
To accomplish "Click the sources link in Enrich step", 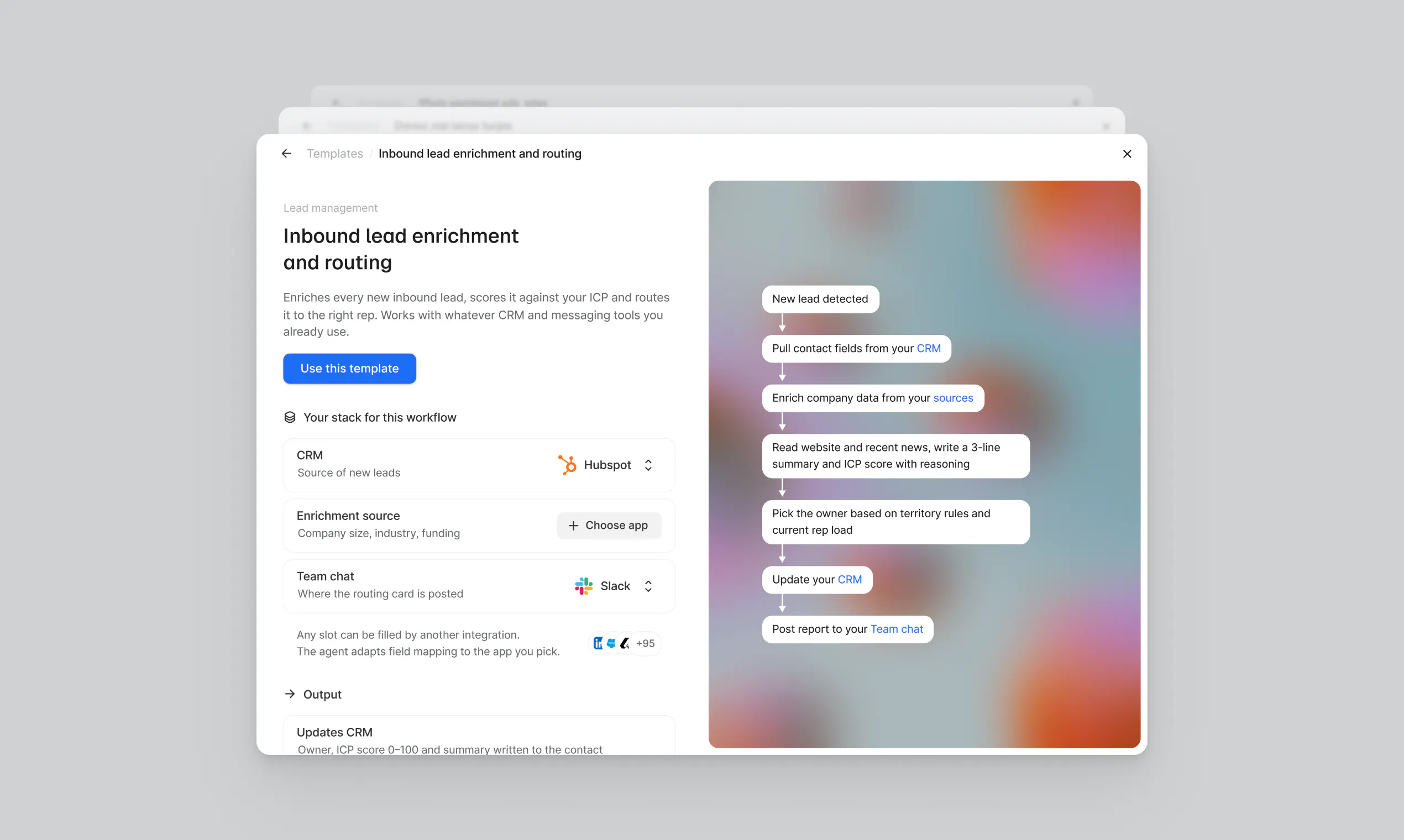I will 953,397.
